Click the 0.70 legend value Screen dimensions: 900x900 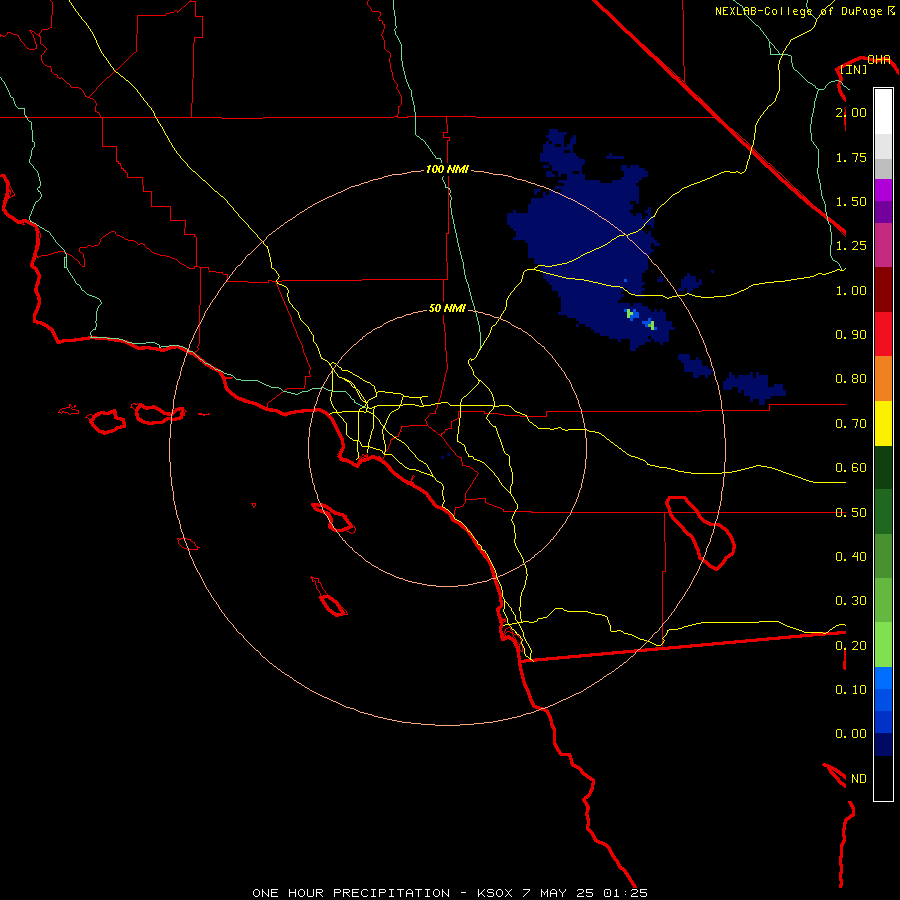point(851,424)
